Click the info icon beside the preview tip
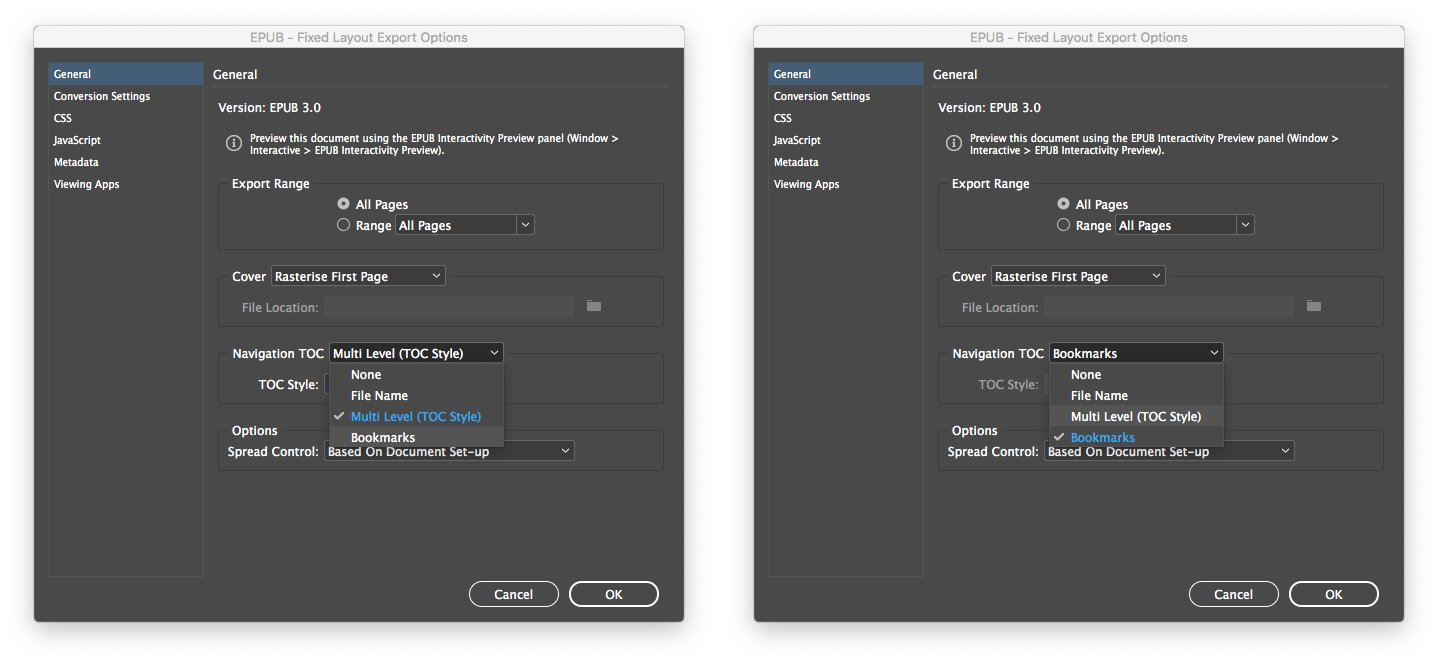Viewport: 1436px width, 664px height. pos(233,142)
